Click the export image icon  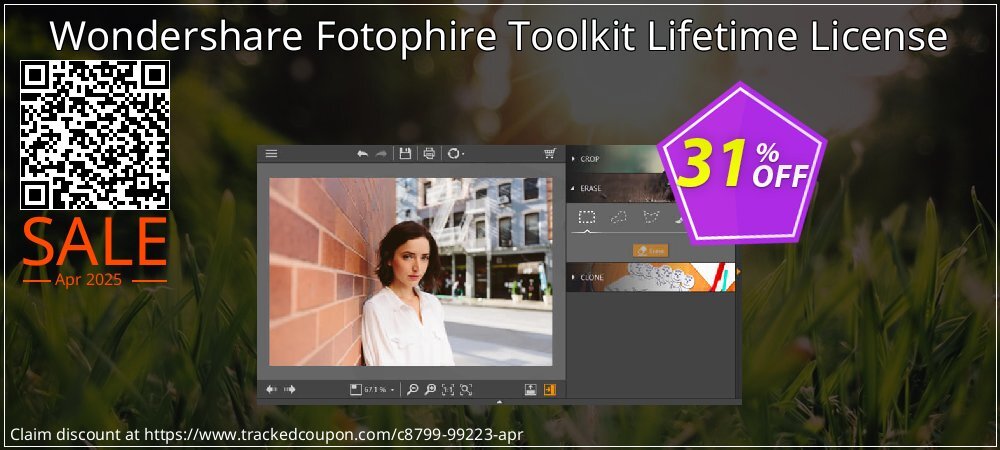[531, 389]
